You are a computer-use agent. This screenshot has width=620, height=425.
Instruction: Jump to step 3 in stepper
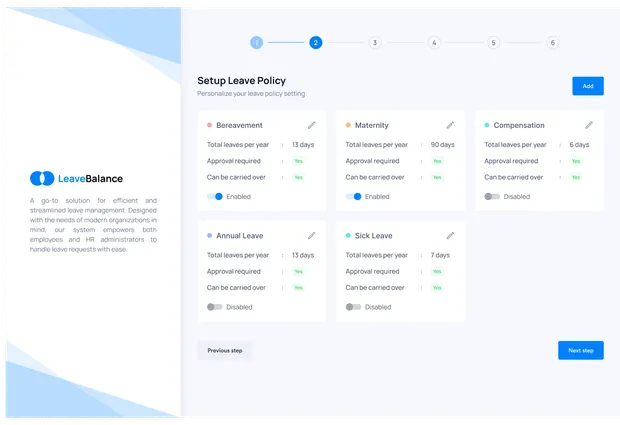point(375,43)
